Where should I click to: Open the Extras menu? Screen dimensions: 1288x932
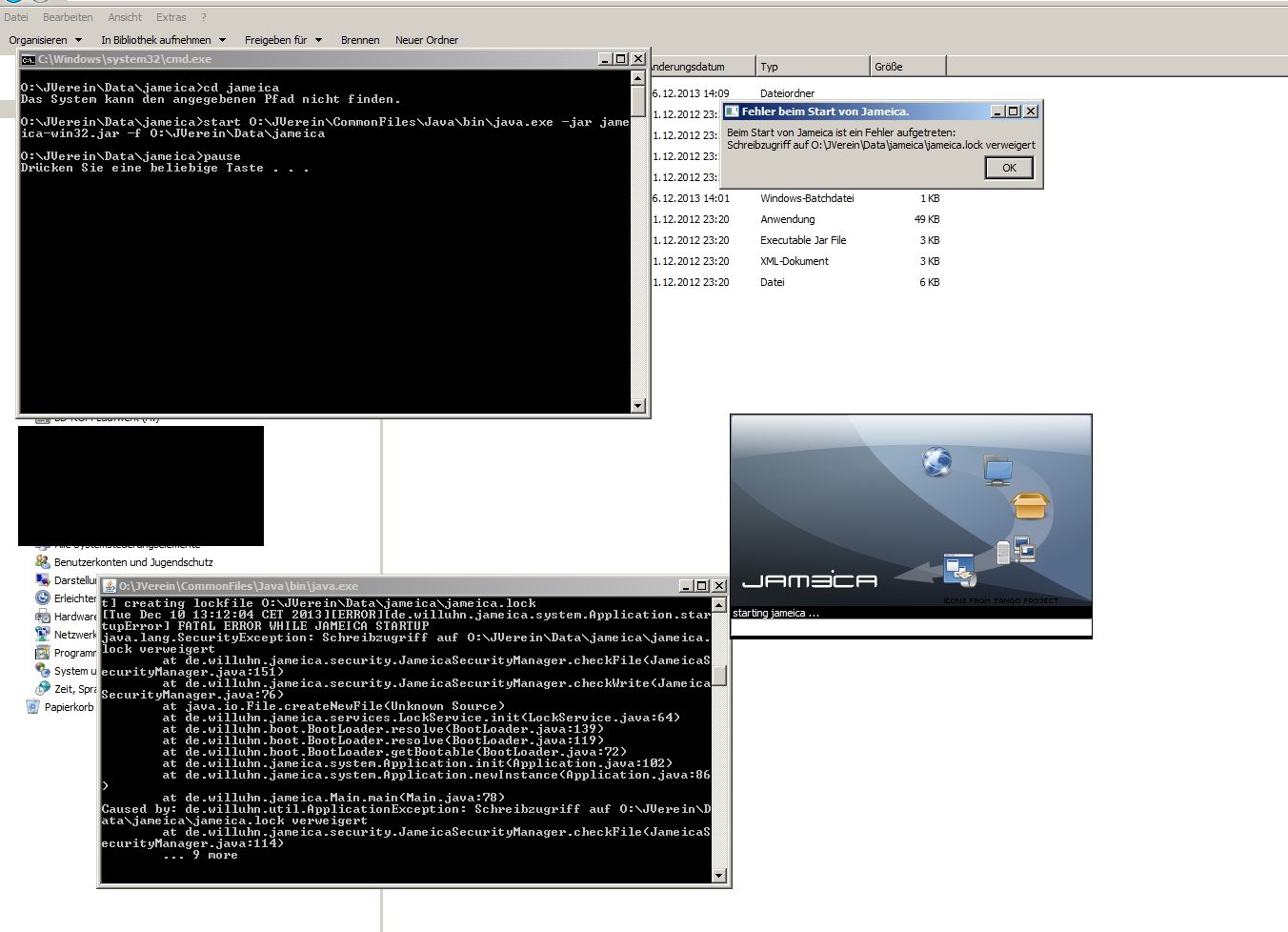[x=171, y=17]
